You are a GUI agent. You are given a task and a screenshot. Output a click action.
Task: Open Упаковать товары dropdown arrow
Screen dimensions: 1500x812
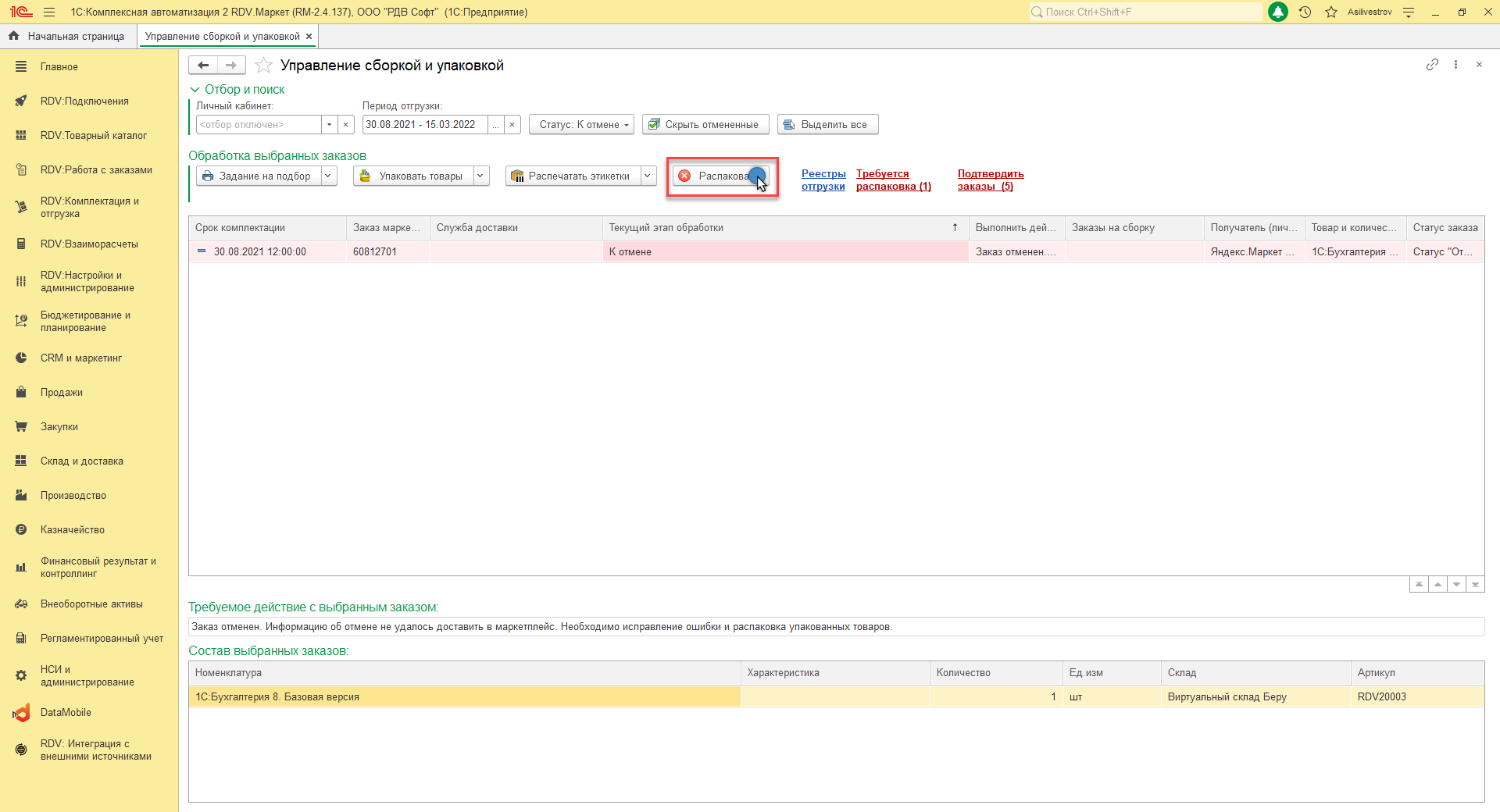tap(480, 176)
